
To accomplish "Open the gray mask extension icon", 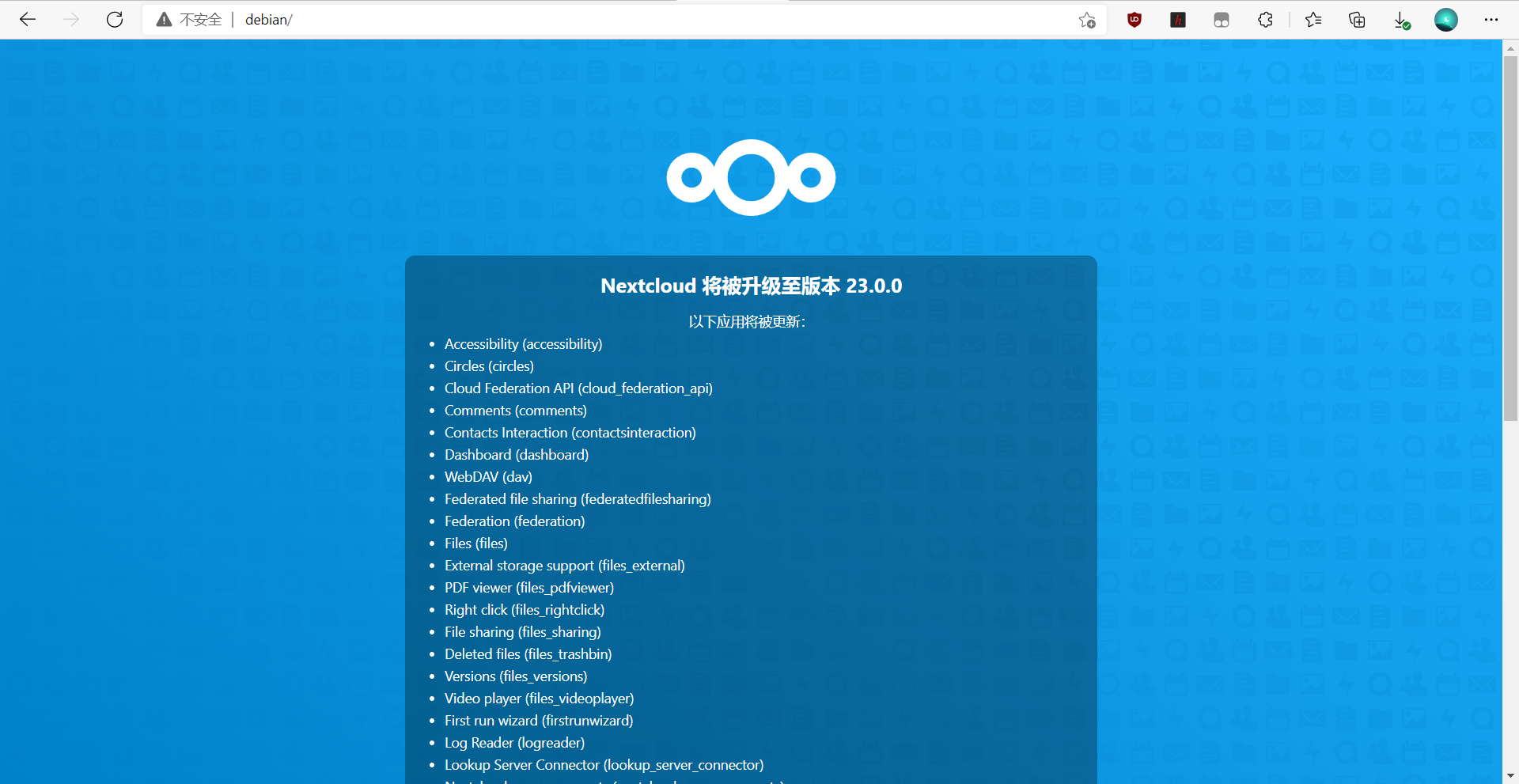I will click(x=1222, y=20).
